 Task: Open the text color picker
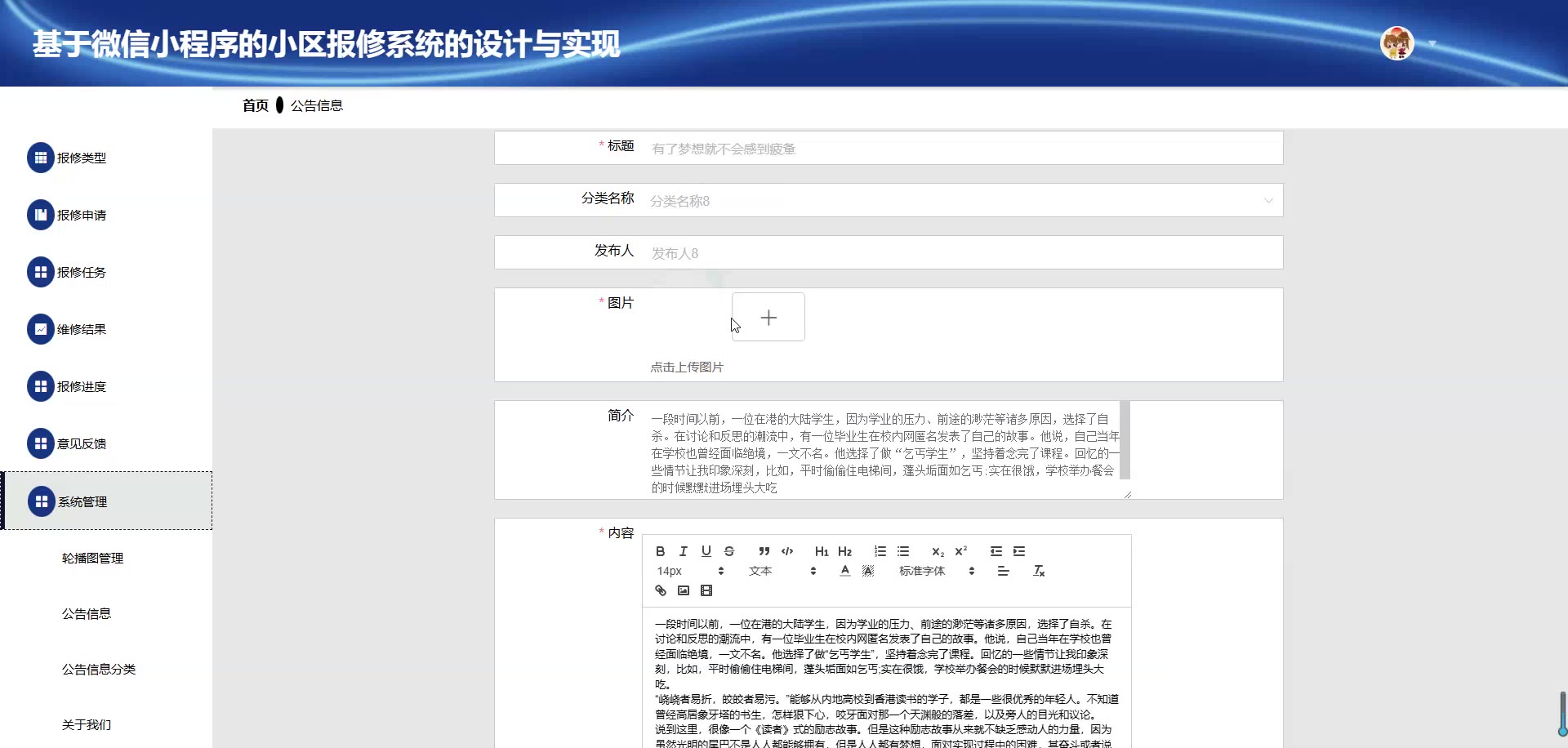pyautogui.click(x=845, y=571)
